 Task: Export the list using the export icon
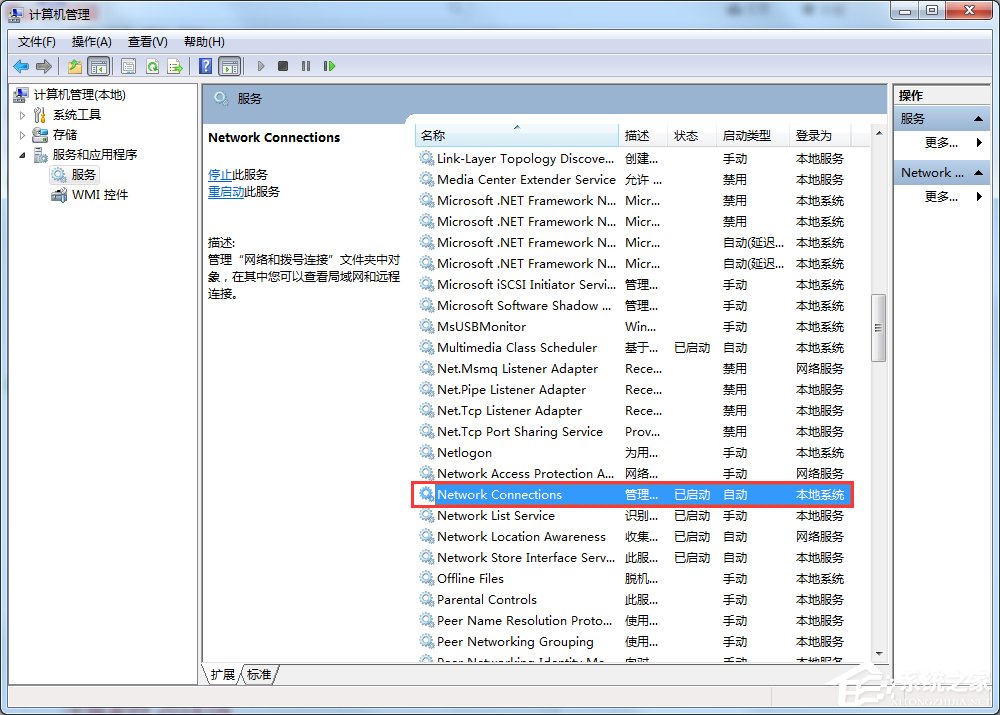point(175,66)
